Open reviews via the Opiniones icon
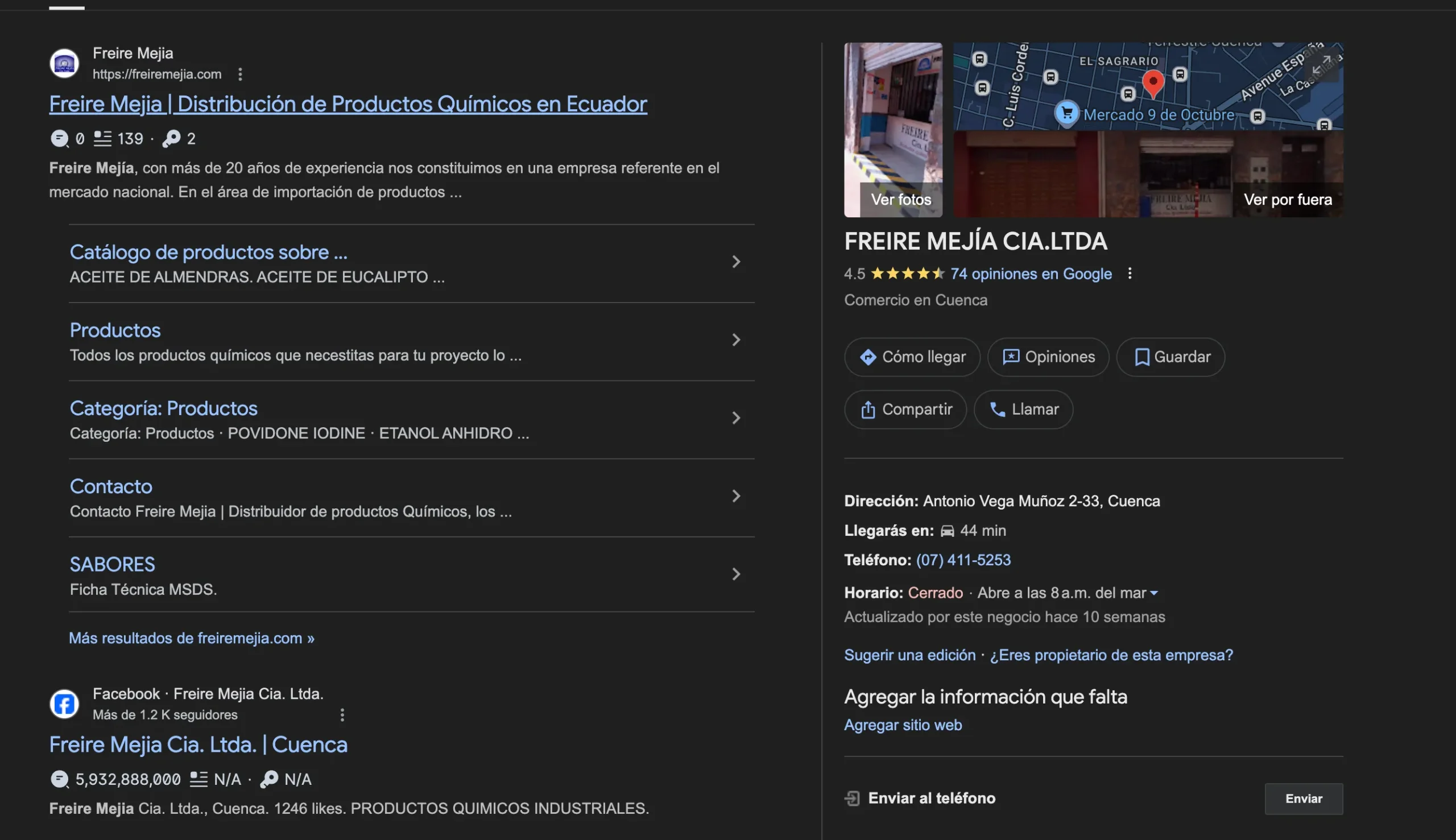 coord(1012,357)
